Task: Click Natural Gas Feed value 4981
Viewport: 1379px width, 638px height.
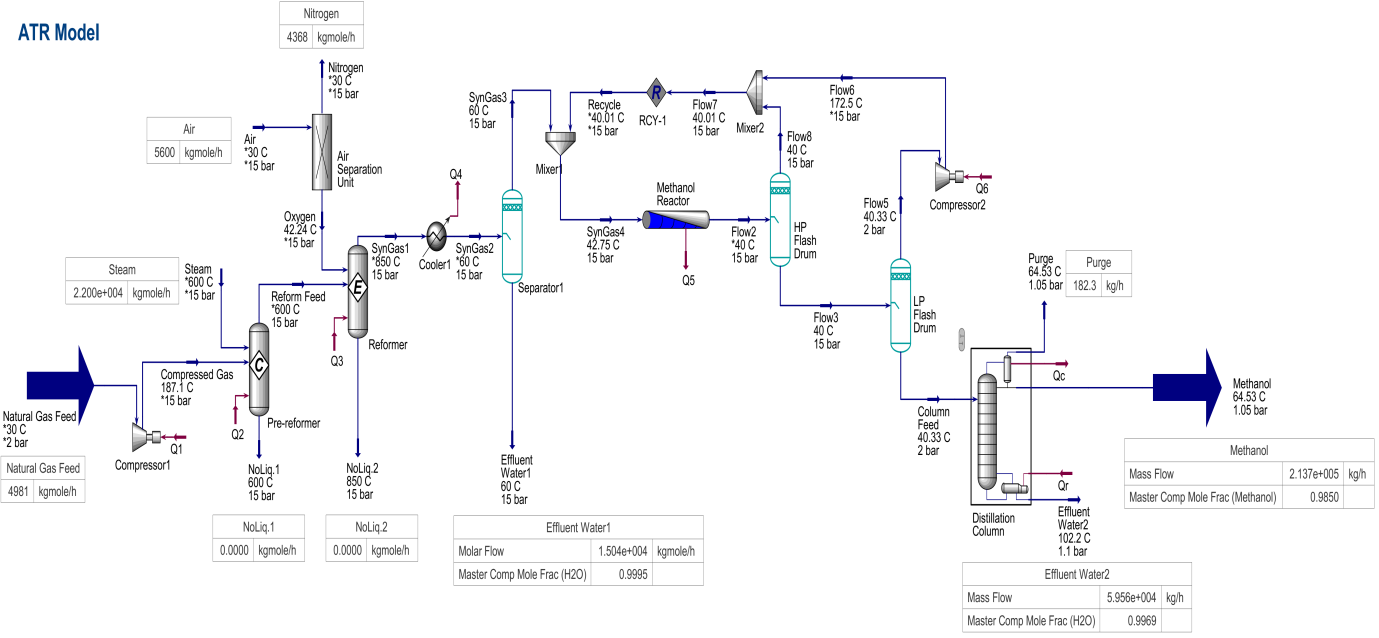Action: tap(19, 491)
